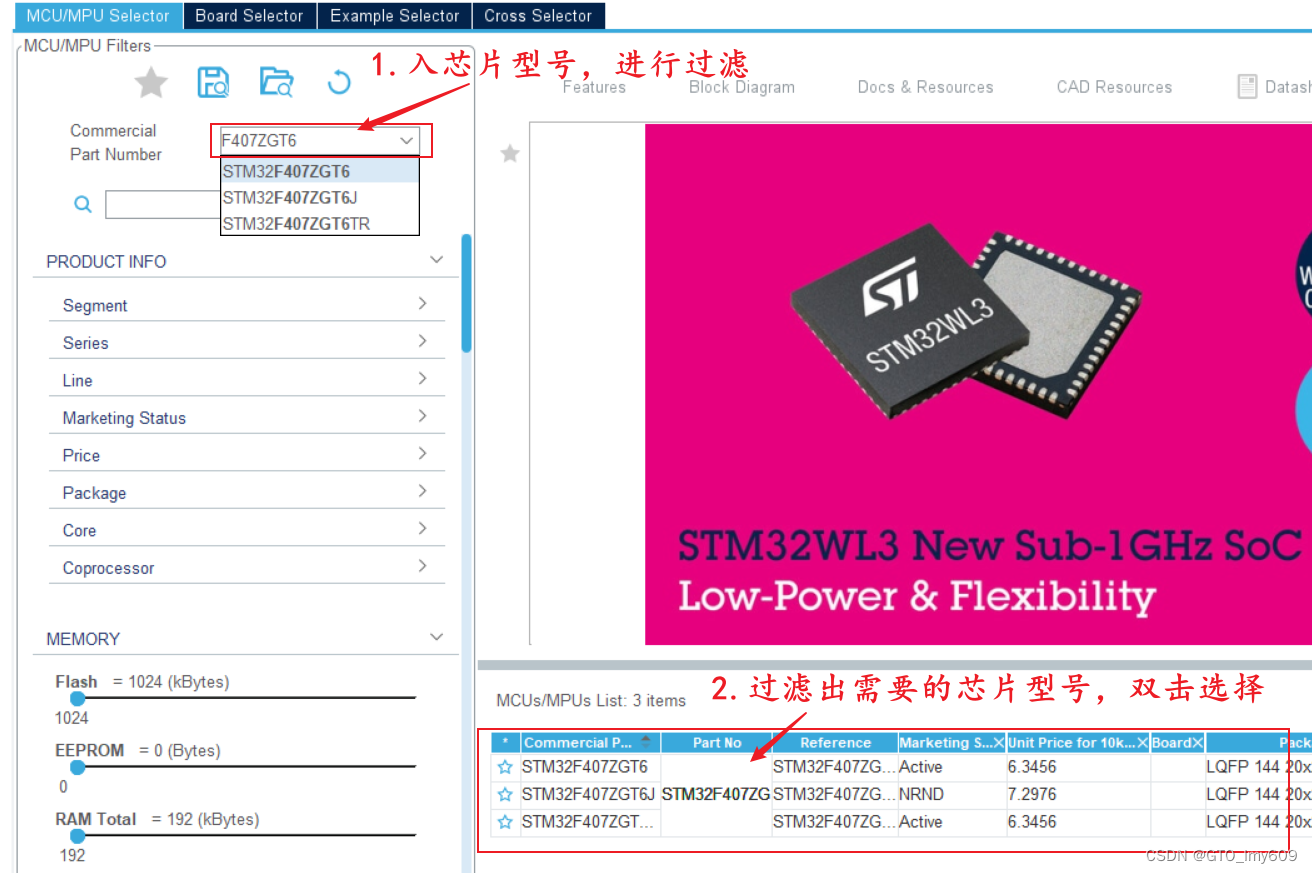The image size is (1312, 873).
Task: Load a saved search via folder icon
Action: point(276,82)
